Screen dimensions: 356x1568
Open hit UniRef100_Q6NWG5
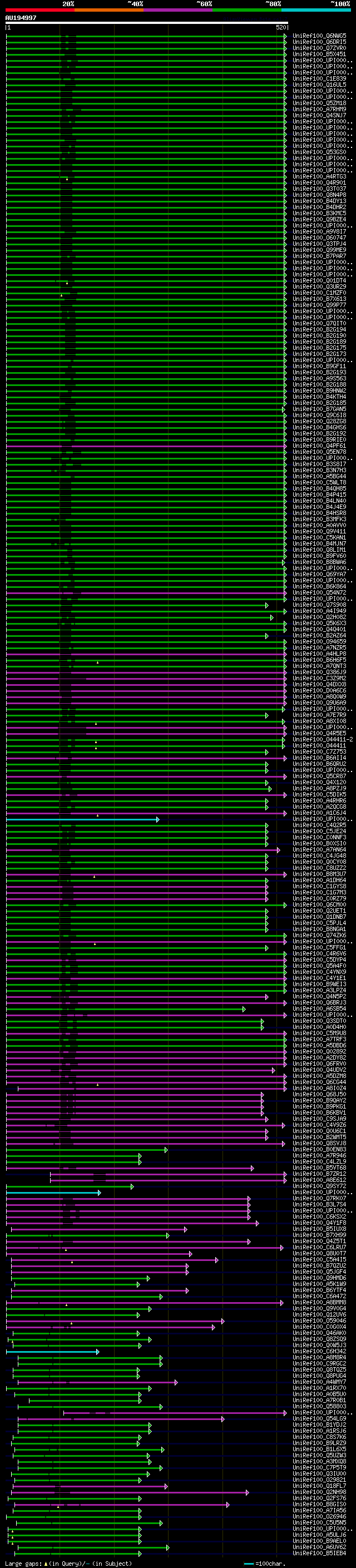click(319, 36)
